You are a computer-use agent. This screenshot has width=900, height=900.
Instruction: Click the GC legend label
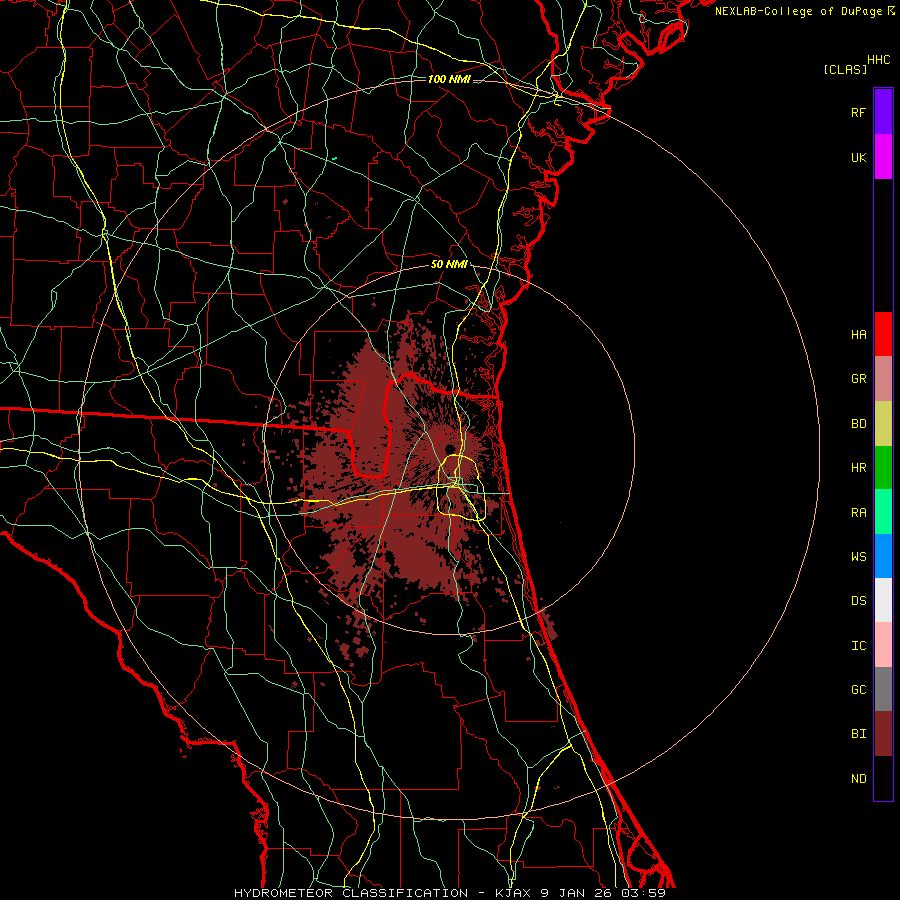tap(858, 690)
